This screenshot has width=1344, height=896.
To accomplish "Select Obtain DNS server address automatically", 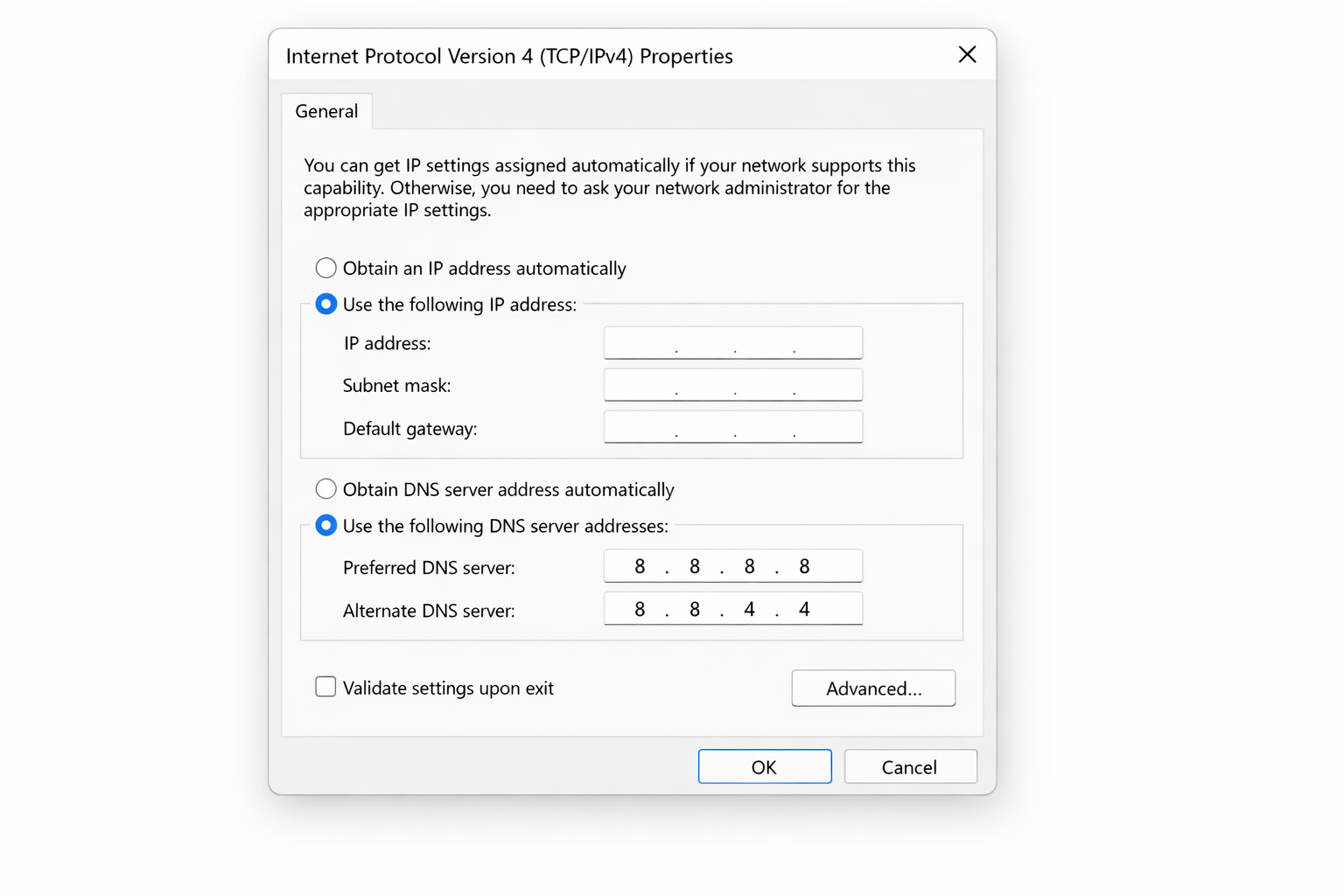I will coord(325,489).
